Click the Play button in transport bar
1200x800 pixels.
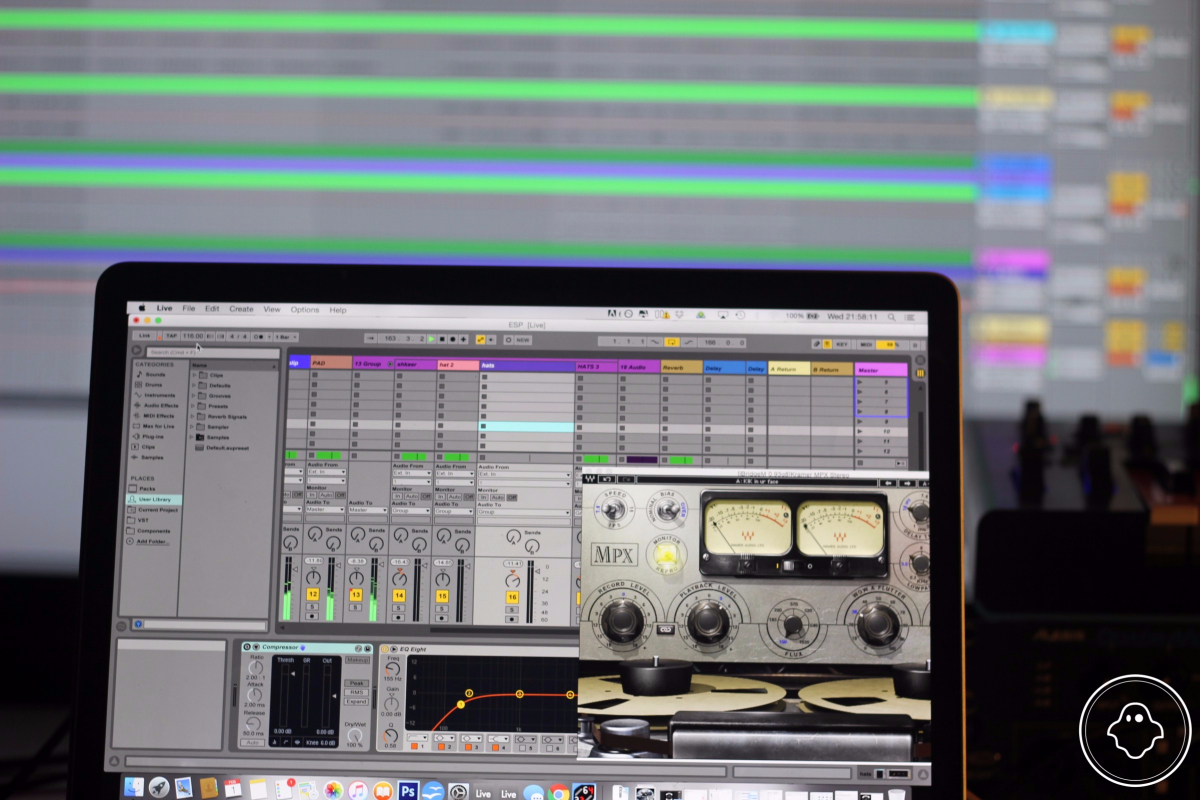click(431, 339)
